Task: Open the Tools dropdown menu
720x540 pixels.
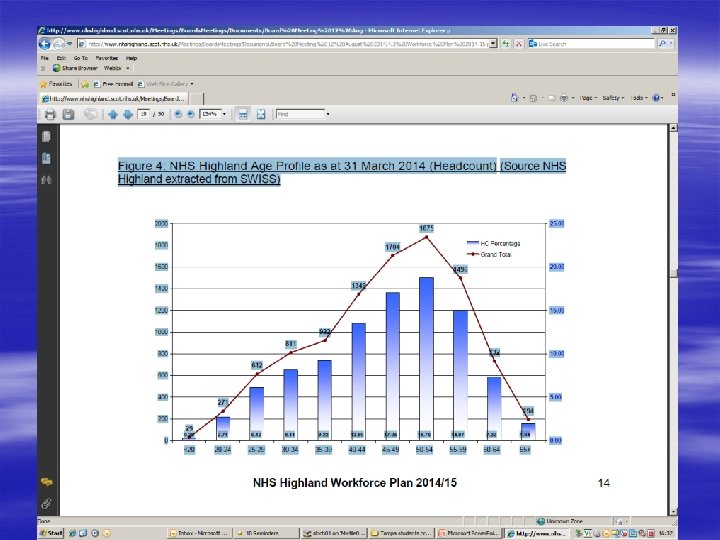Action: 639,98
